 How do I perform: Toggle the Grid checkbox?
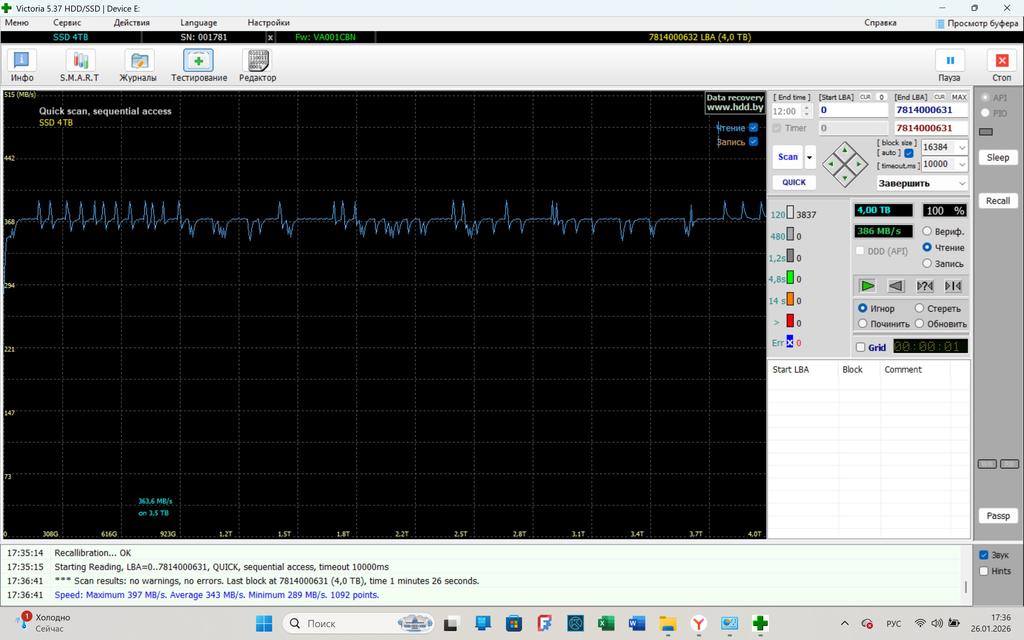861,348
